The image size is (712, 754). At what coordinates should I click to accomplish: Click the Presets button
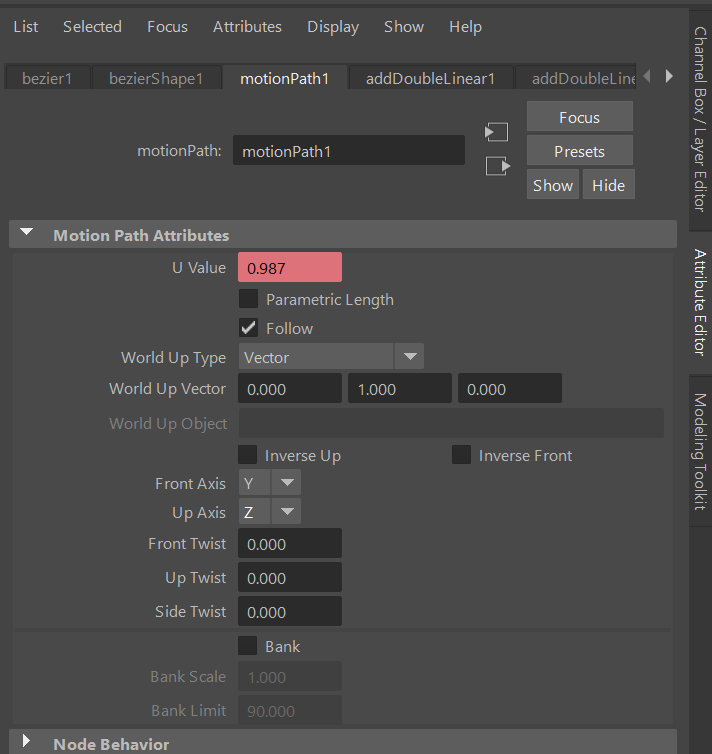click(x=580, y=151)
